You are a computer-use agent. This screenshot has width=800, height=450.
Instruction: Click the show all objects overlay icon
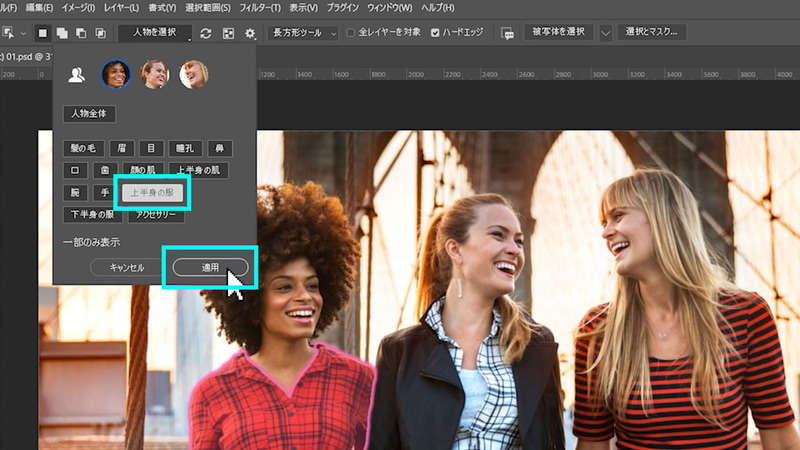coord(228,33)
